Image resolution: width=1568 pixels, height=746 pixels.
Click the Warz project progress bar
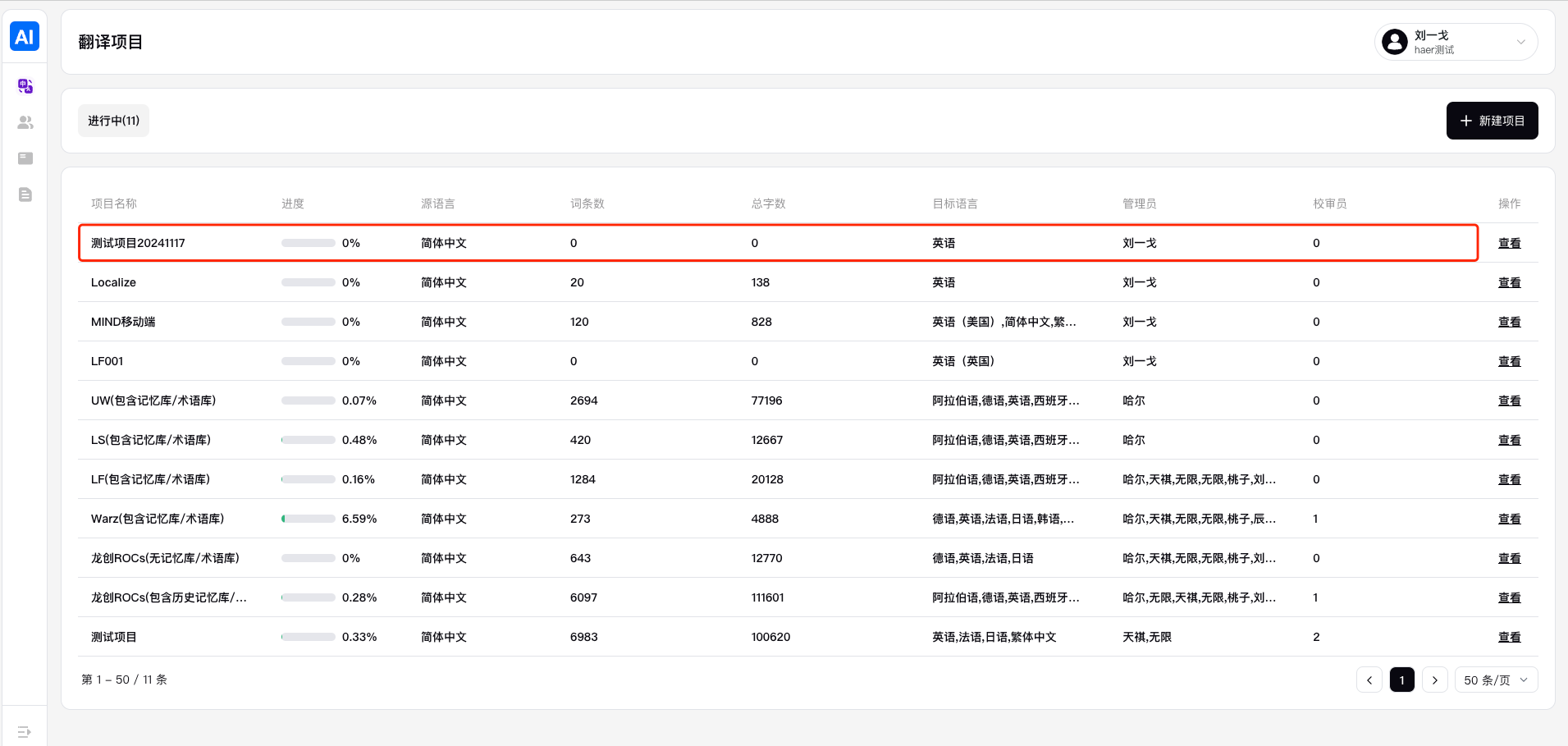point(308,519)
